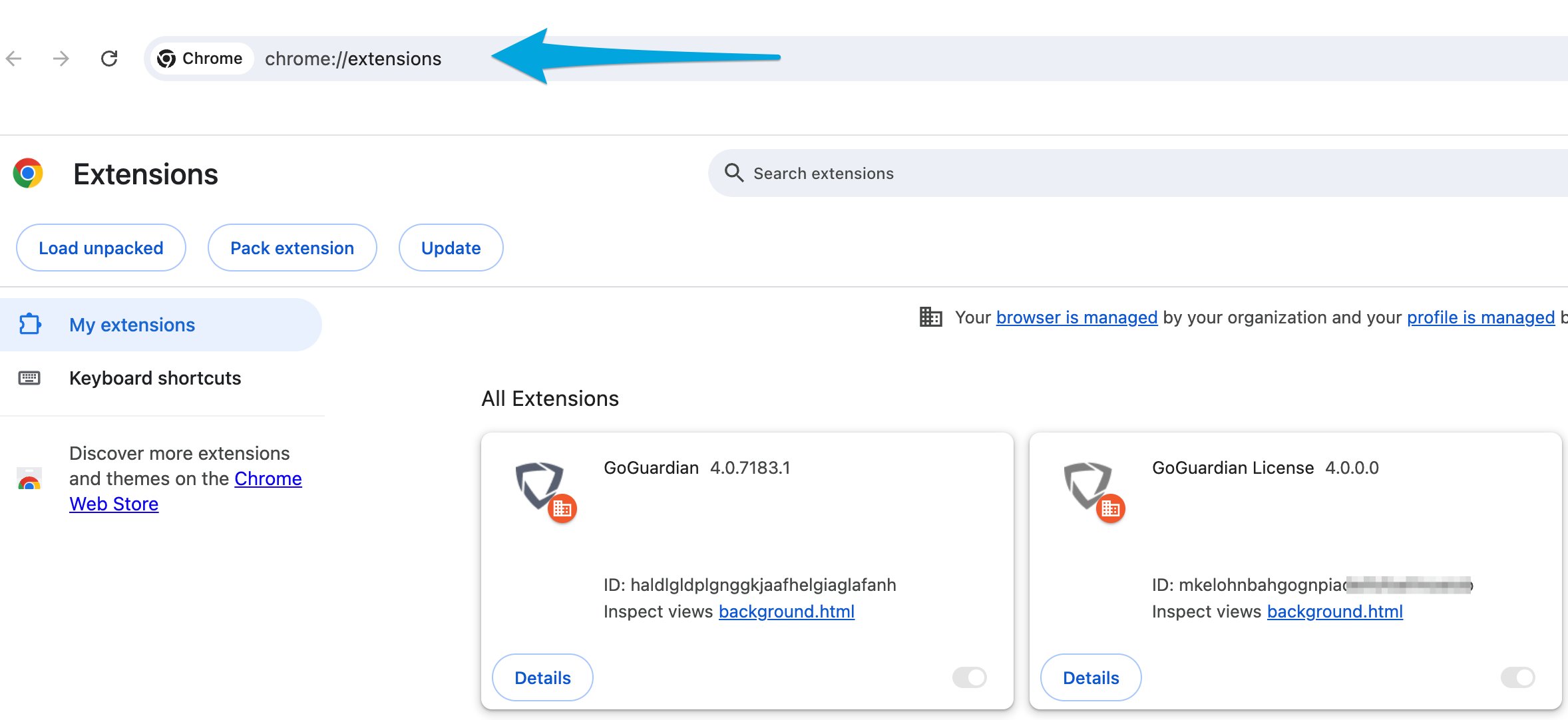Open Details for GoGuardian License
1568x720 pixels.
click(x=1091, y=677)
